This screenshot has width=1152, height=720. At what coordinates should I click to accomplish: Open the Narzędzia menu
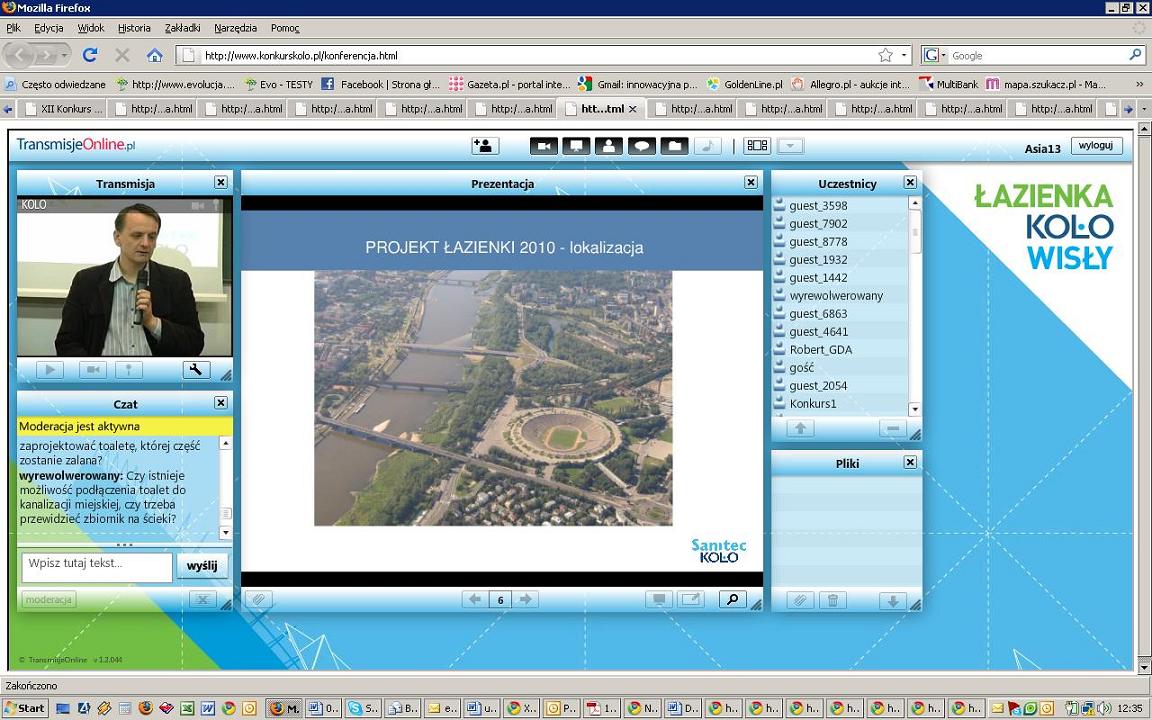pos(235,28)
